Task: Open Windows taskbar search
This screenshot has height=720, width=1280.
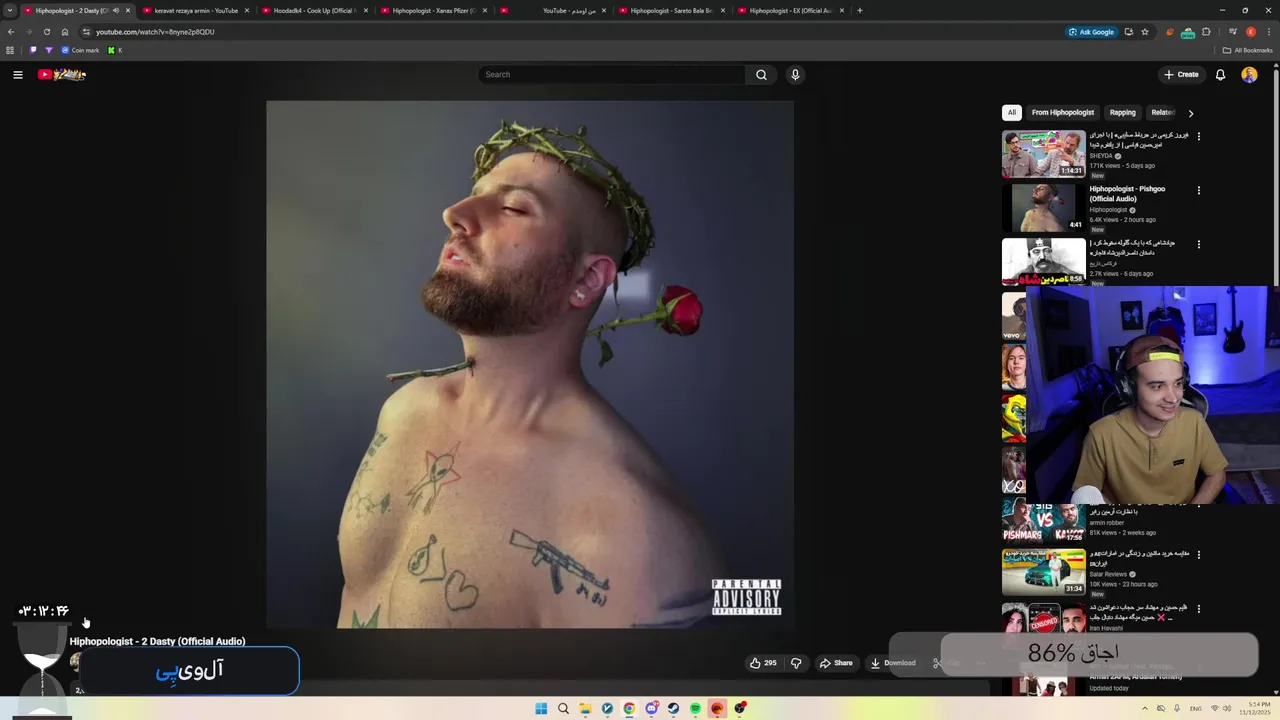Action: pos(563,708)
